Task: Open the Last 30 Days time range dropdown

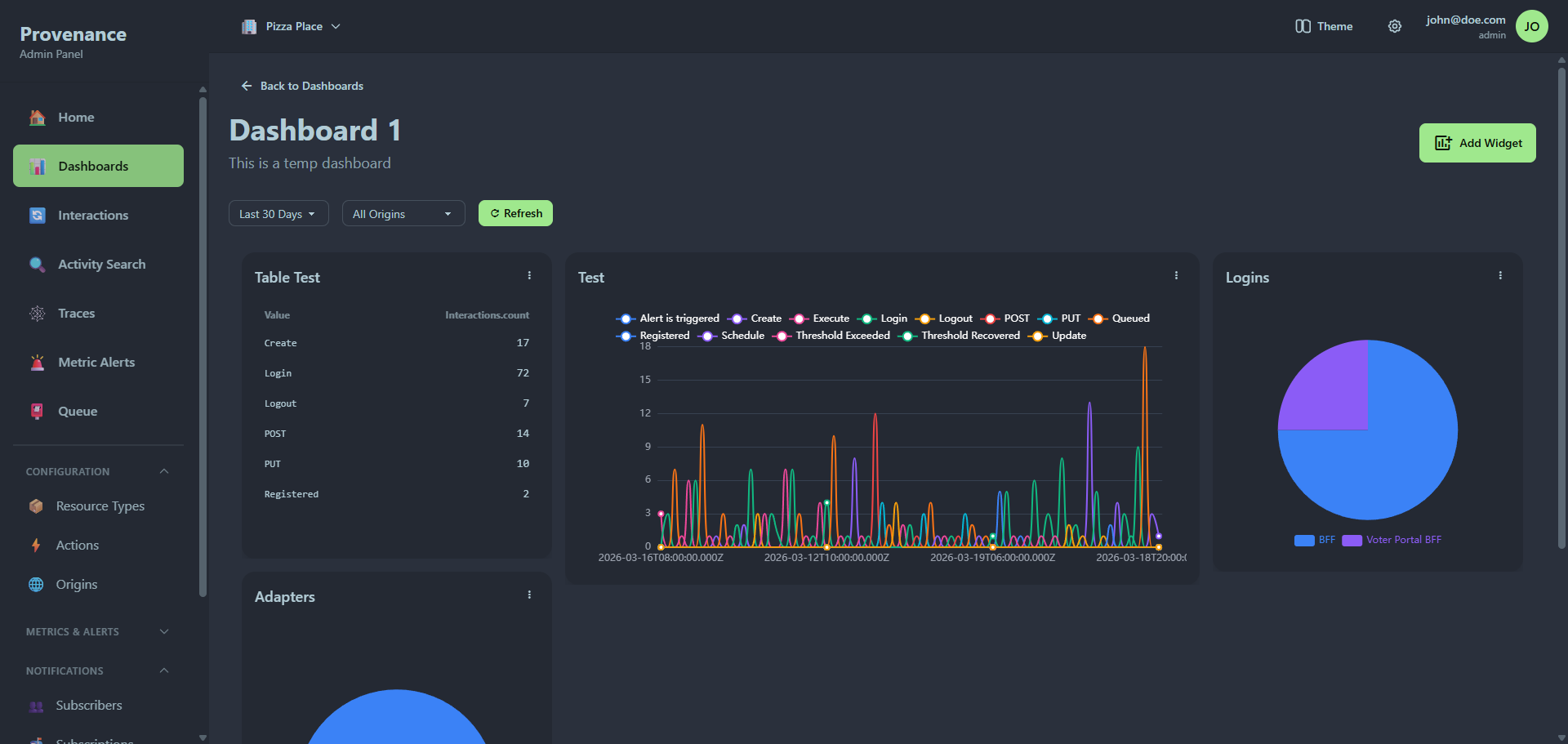Action: tap(278, 213)
